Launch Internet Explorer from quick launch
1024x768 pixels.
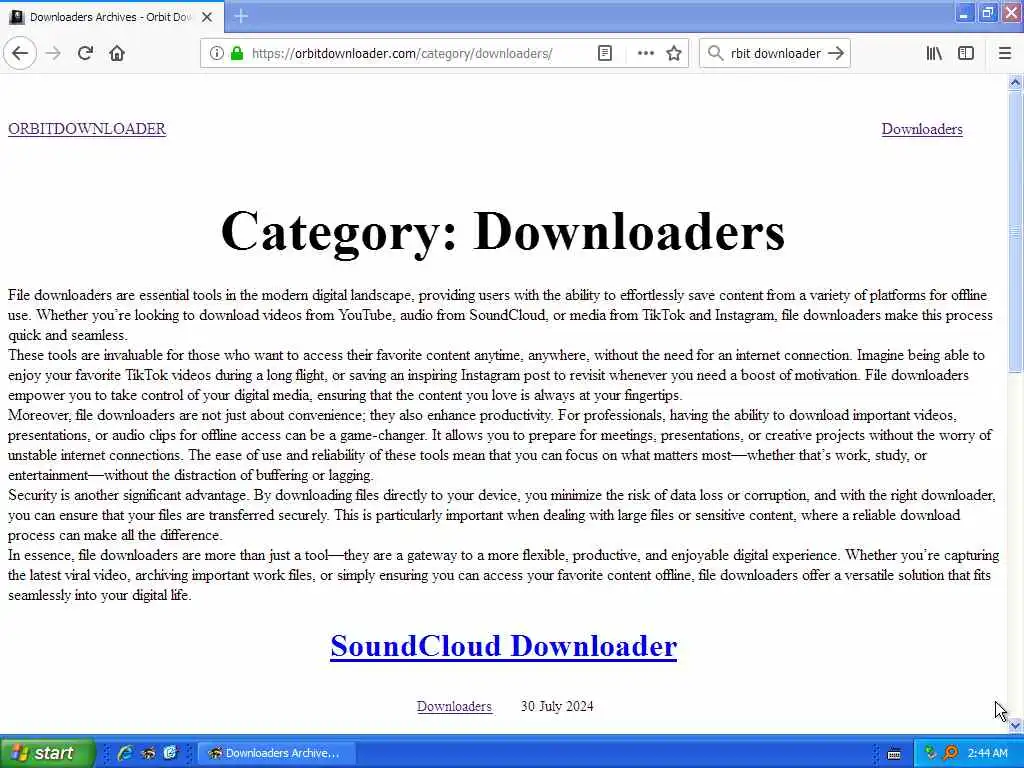[x=125, y=753]
